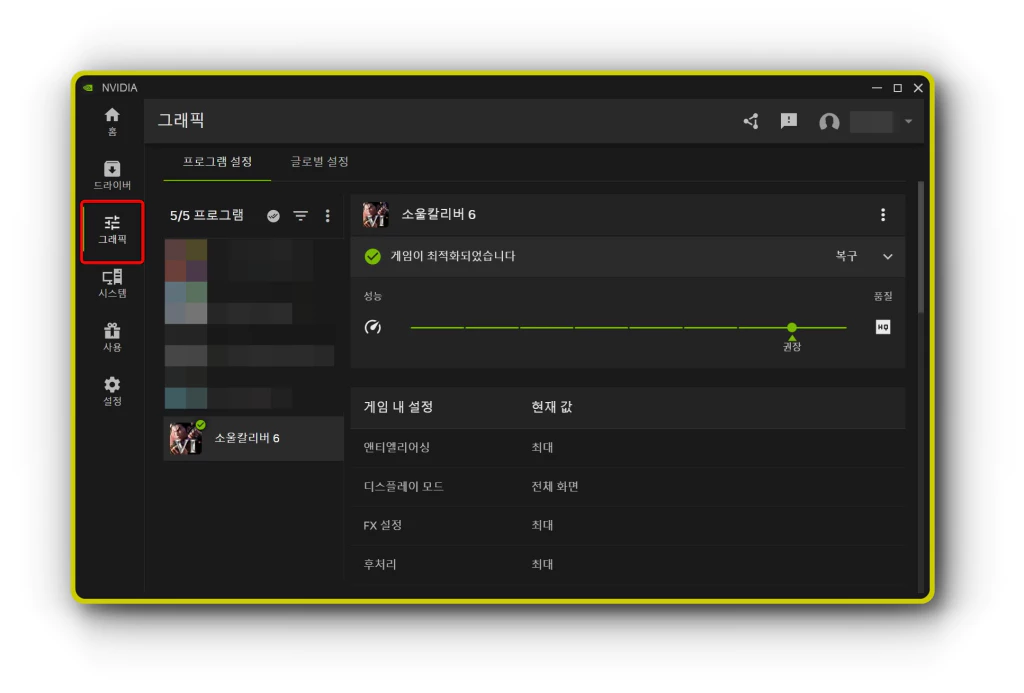The height and width of the screenshot is (693, 1024).
Task: Open the feedback notification icon
Action: click(x=789, y=121)
